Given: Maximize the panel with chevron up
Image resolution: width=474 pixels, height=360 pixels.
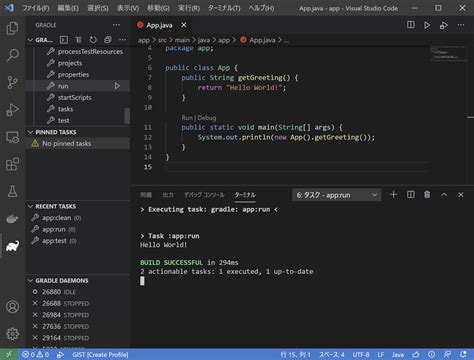Looking at the screenshot, I should pos(444,195).
